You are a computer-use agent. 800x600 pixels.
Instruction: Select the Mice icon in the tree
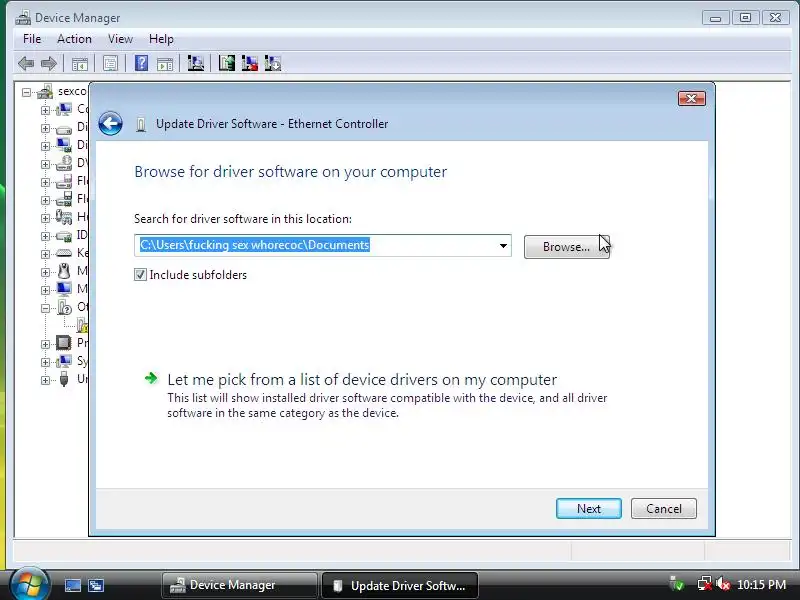pos(64,271)
